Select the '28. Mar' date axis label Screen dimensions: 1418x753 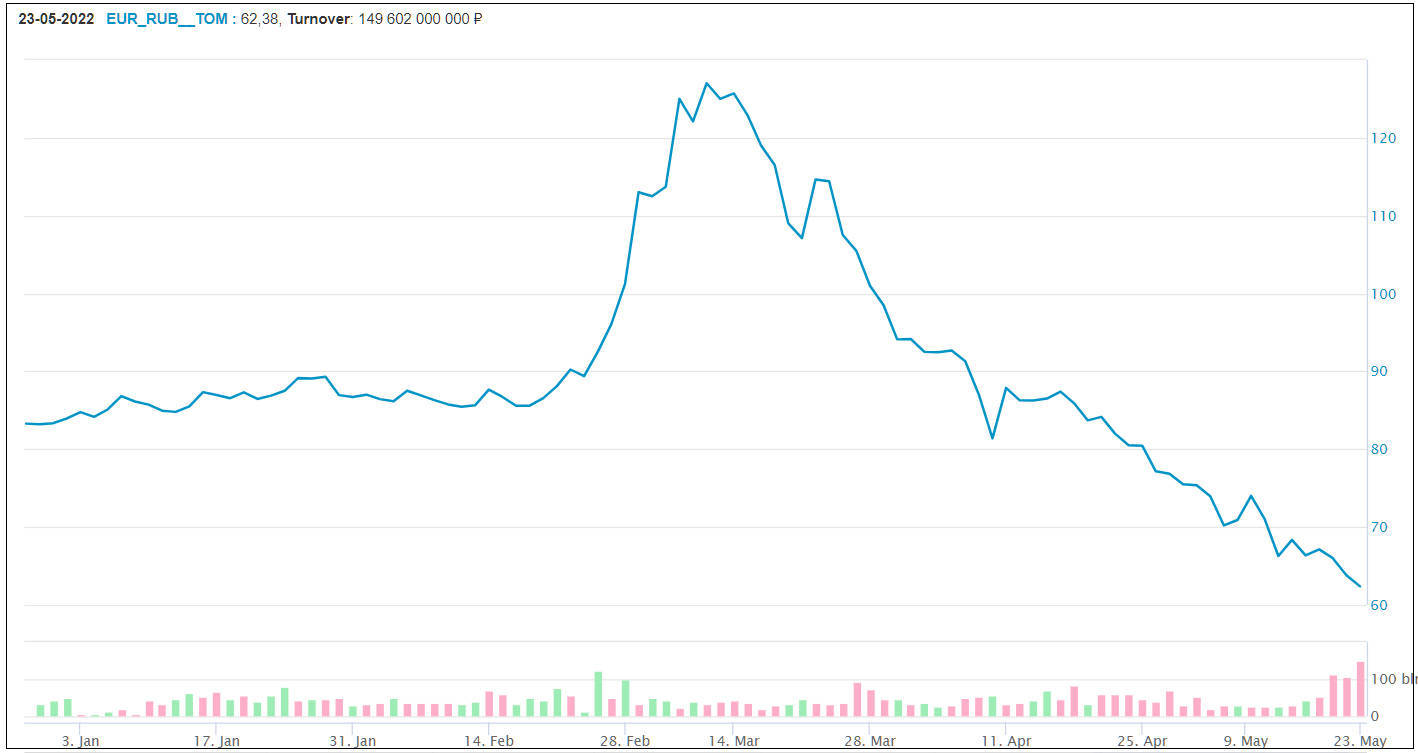point(870,741)
